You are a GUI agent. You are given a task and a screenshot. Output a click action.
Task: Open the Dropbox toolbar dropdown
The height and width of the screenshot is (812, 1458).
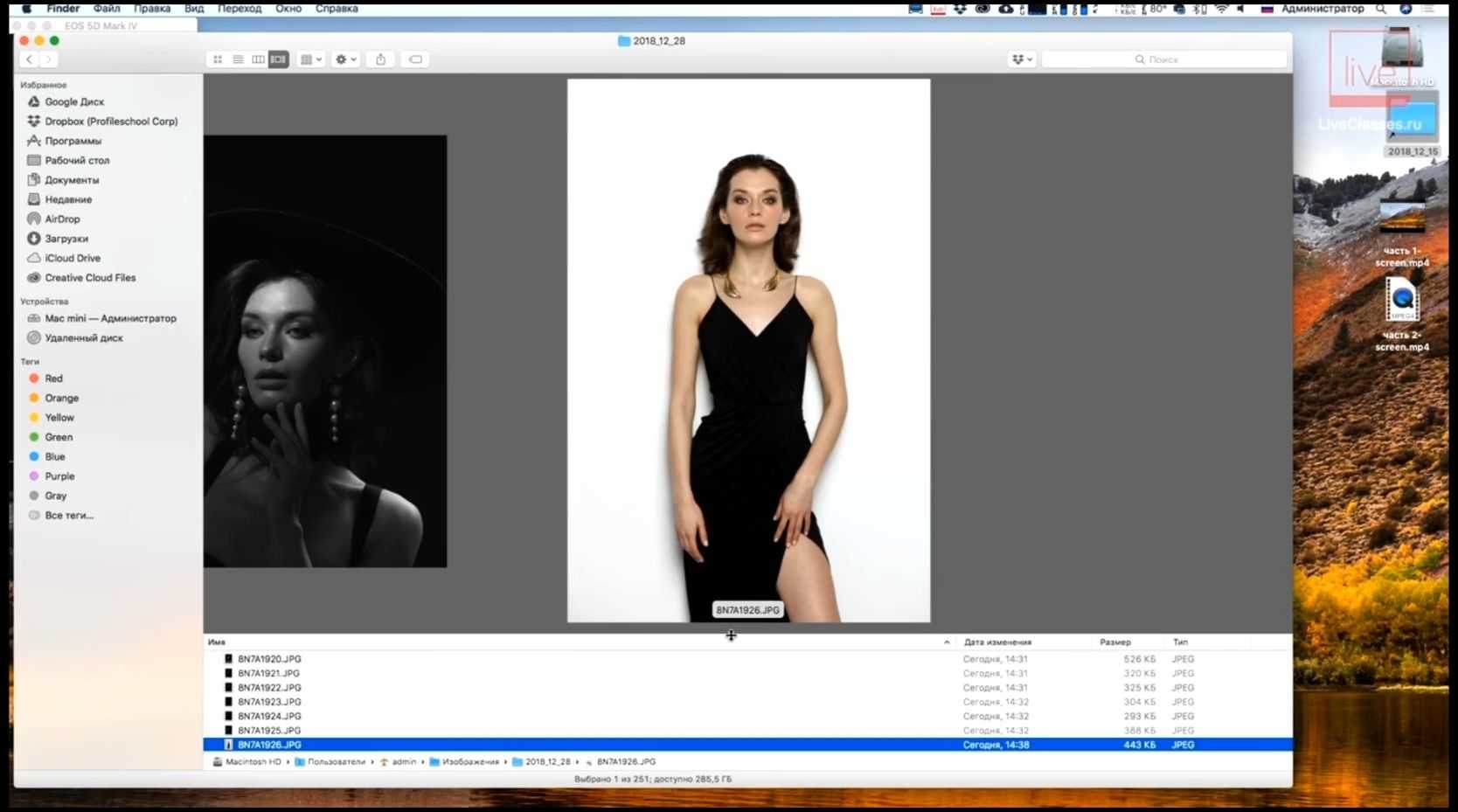[1022, 59]
